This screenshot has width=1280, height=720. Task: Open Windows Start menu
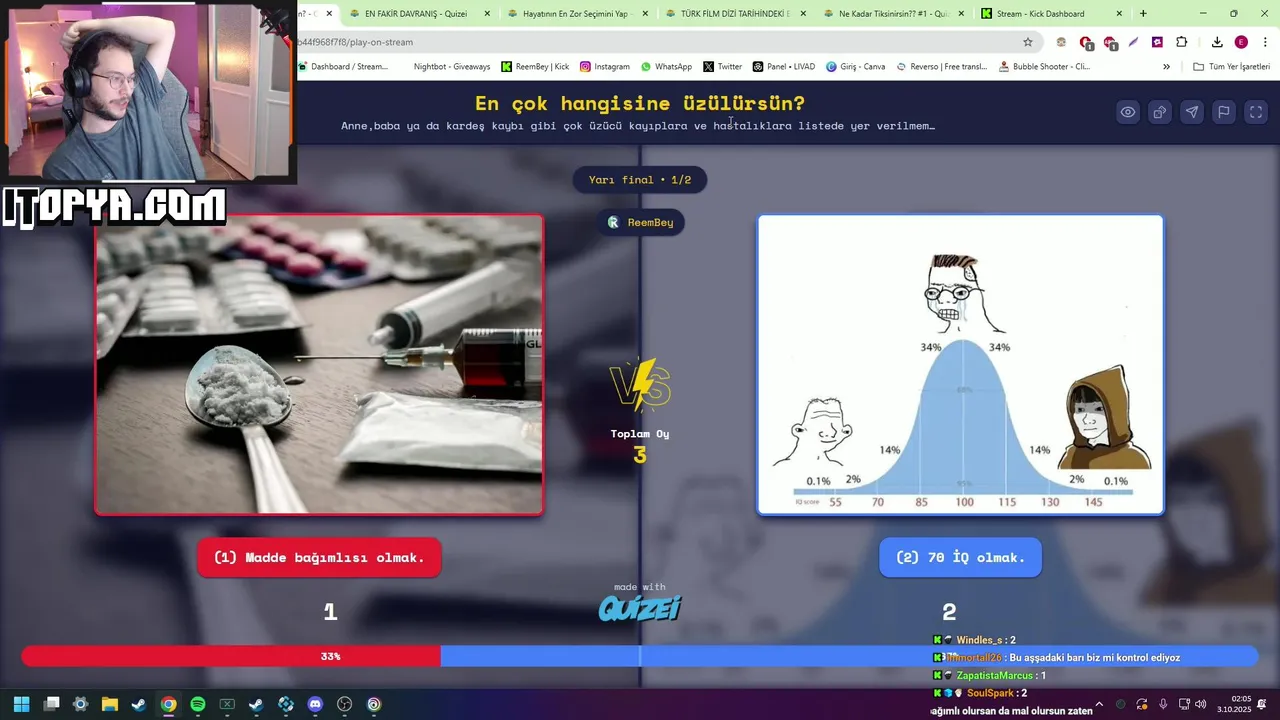click(22, 704)
